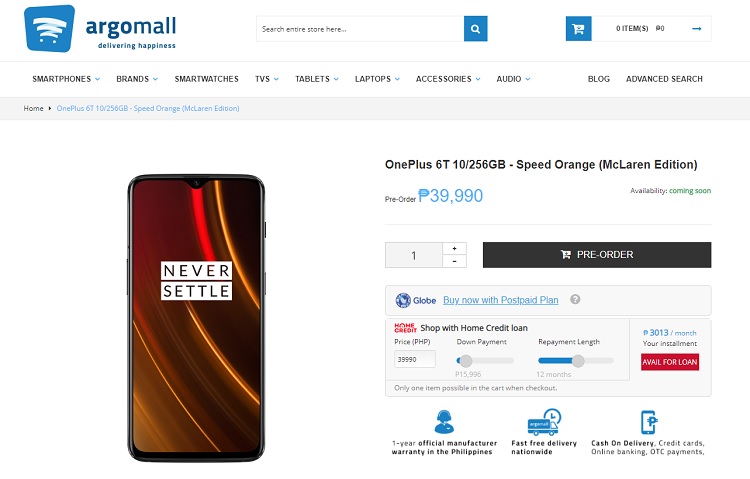This screenshot has width=750, height=479.
Task: Click the help question mark beside Postpaid Plan
Action: [x=575, y=299]
